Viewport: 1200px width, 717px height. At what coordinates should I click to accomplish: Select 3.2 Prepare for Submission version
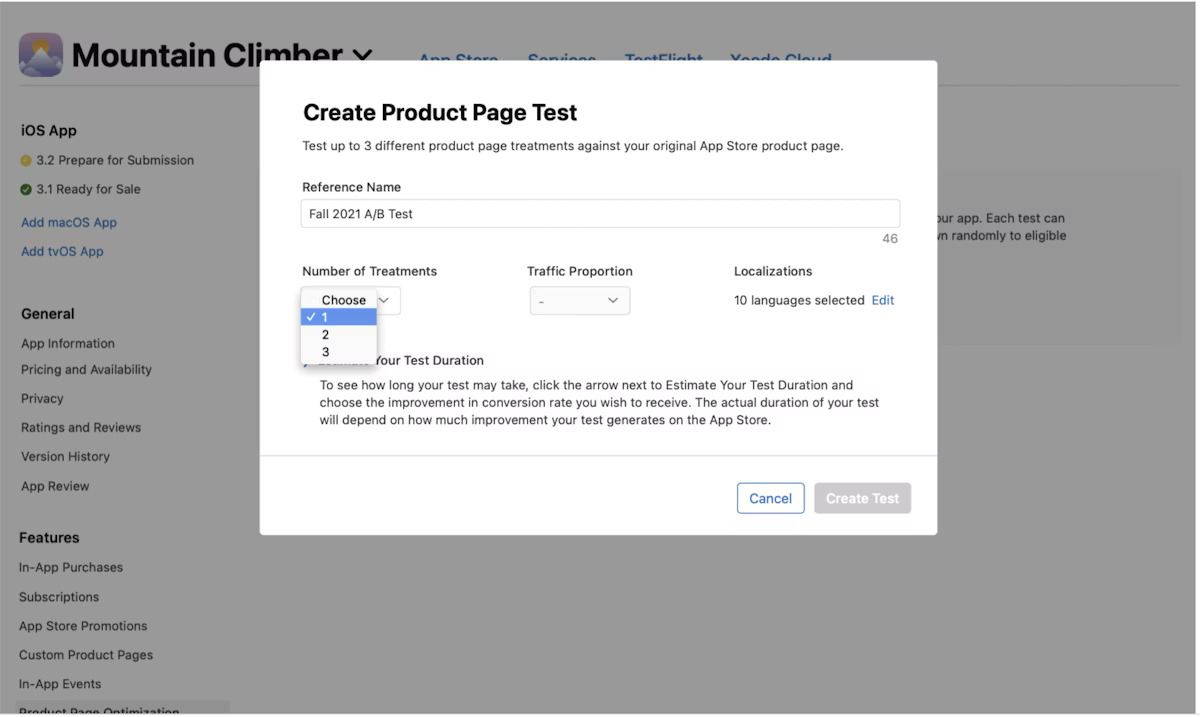click(x=115, y=160)
